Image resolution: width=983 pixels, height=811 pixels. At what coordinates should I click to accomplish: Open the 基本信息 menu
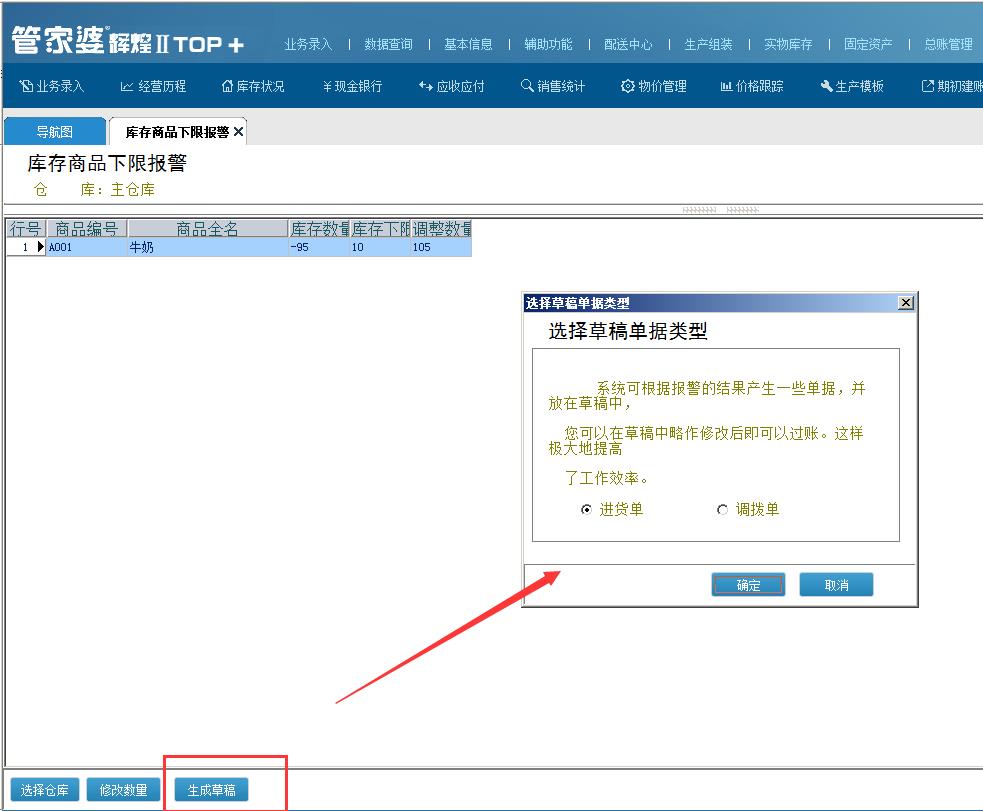(468, 44)
